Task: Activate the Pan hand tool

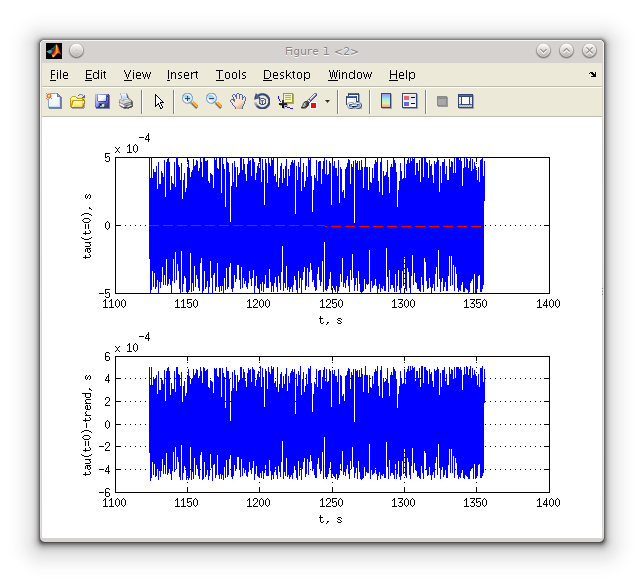Action: click(238, 101)
